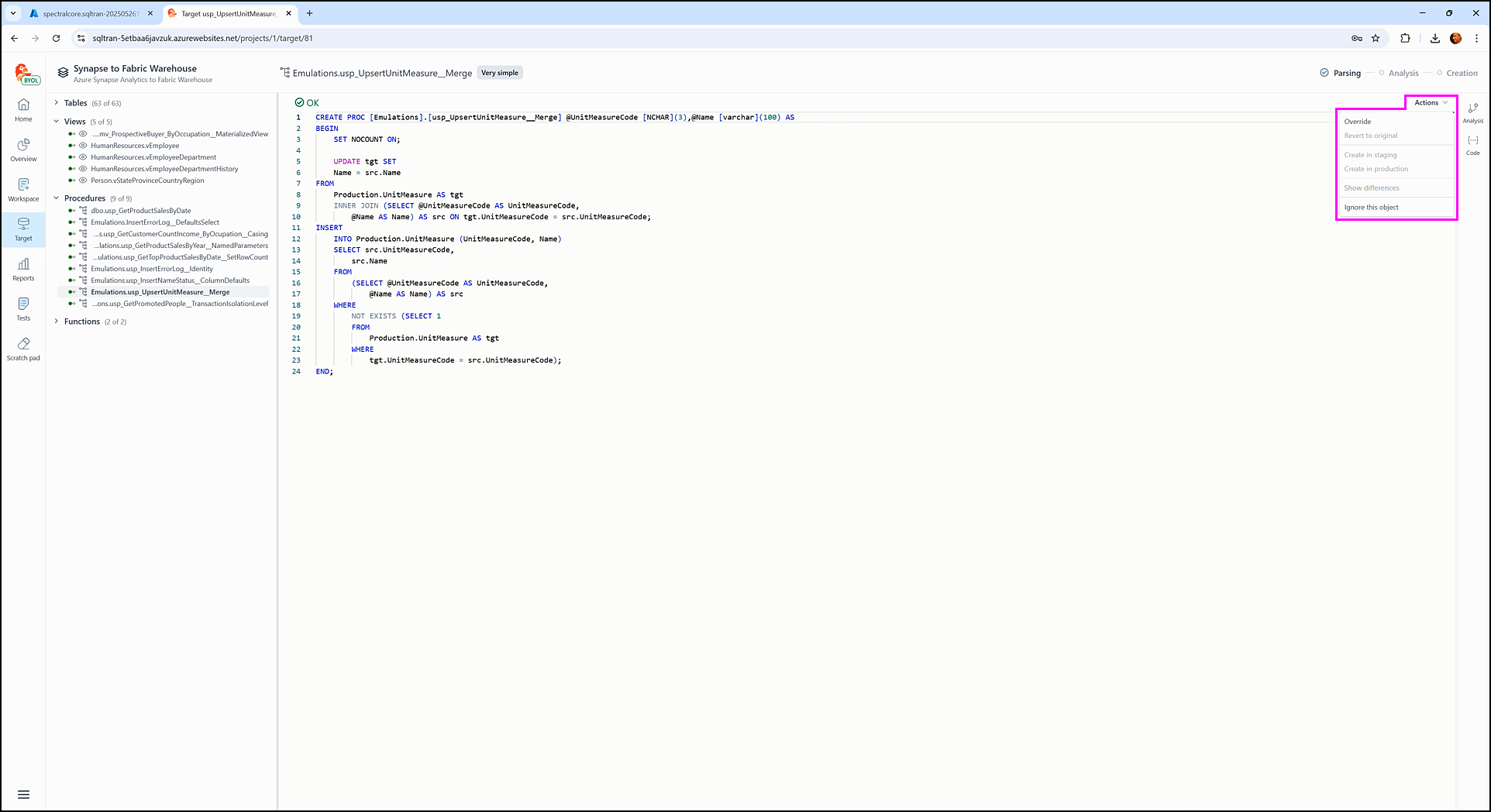Image resolution: width=1491 pixels, height=812 pixels.
Task: Collapse the Views tree section
Action: click(57, 122)
